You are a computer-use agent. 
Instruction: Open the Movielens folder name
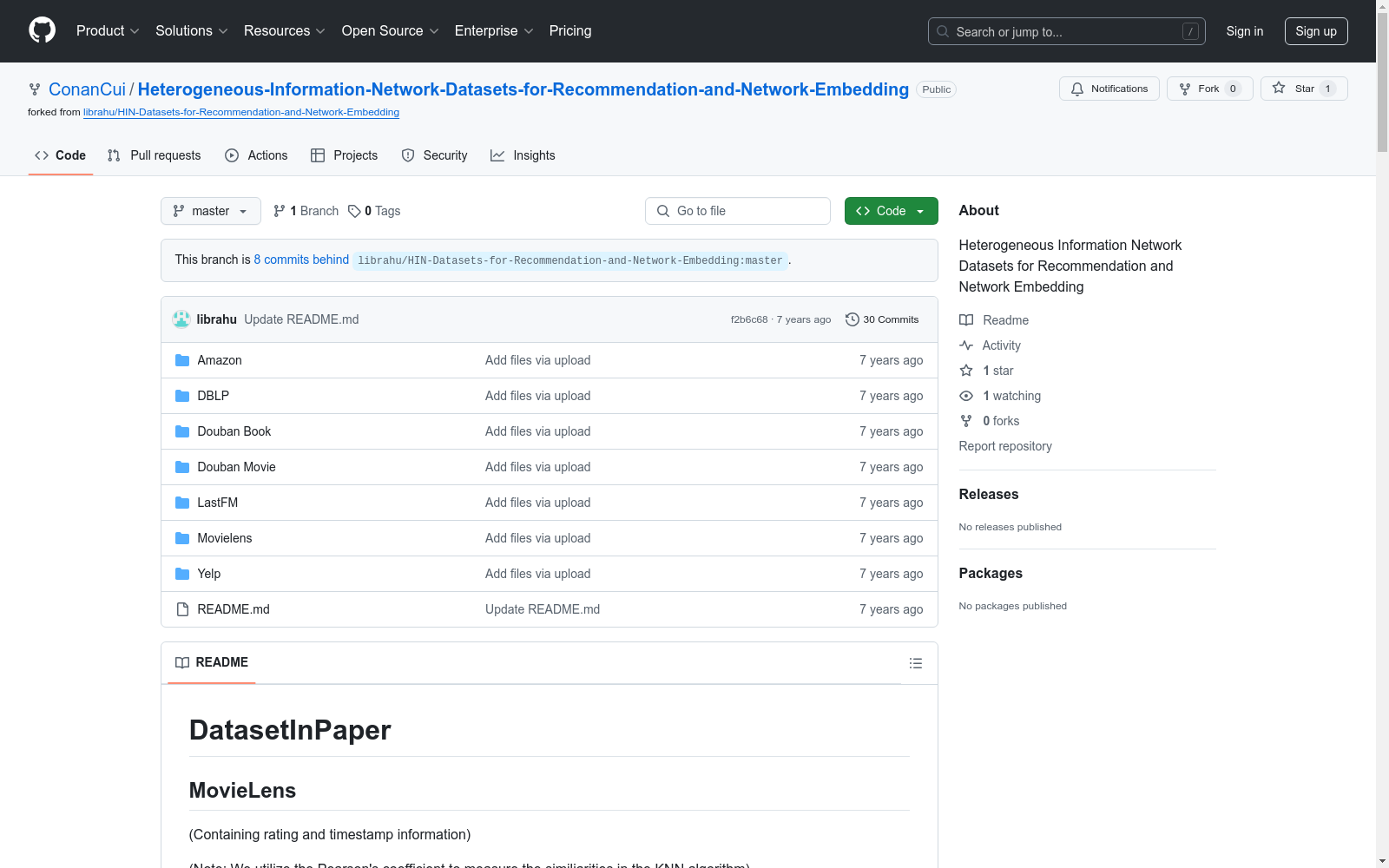[x=225, y=538]
